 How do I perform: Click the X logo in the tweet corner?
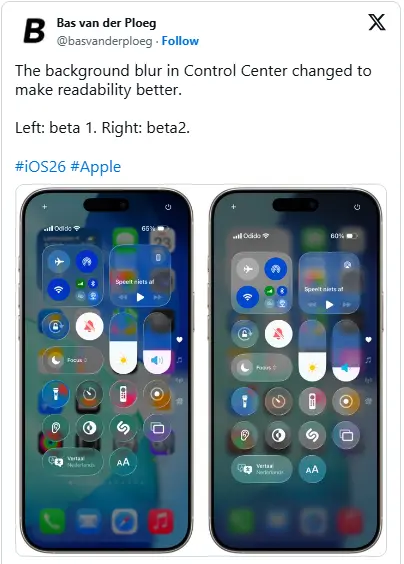tap(377, 22)
